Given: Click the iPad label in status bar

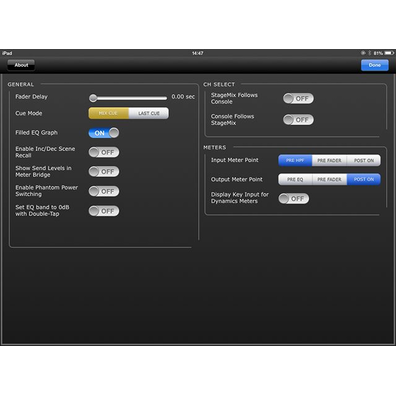Looking at the screenshot, I should point(7,53).
